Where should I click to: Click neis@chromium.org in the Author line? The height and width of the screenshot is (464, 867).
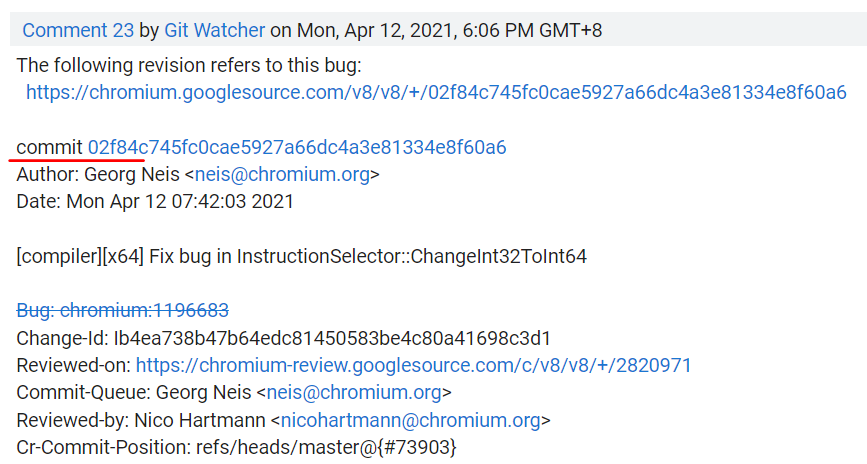pos(283,175)
